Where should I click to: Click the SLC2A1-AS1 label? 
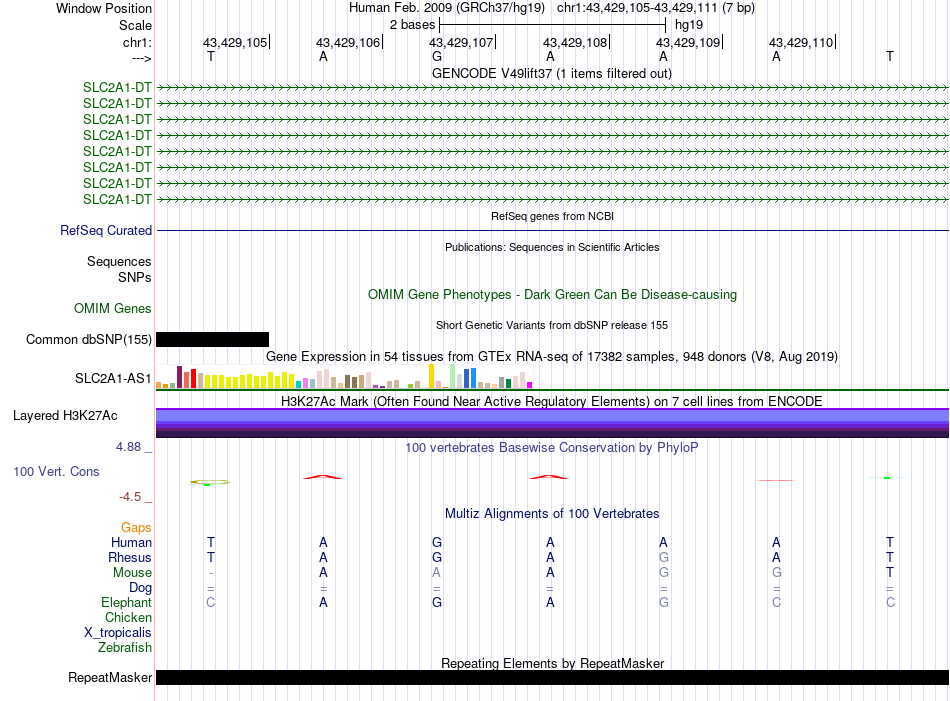113,378
